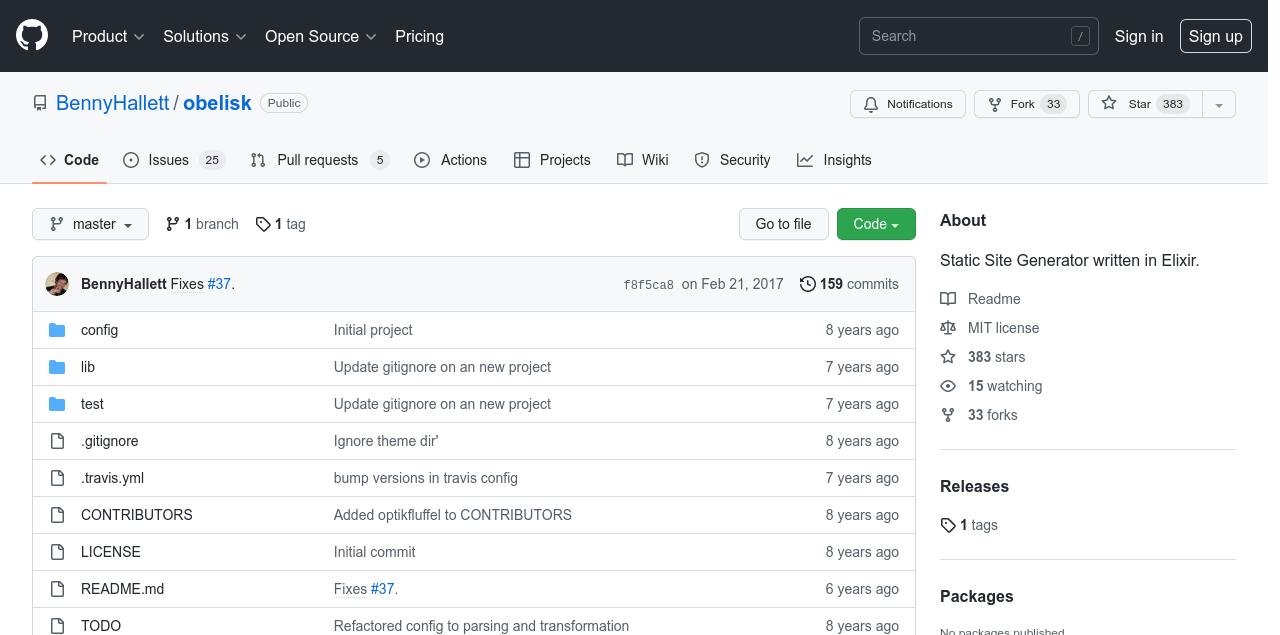This screenshot has width=1280, height=635.
Task: Click the Sign up button
Action: pyautogui.click(x=1215, y=36)
